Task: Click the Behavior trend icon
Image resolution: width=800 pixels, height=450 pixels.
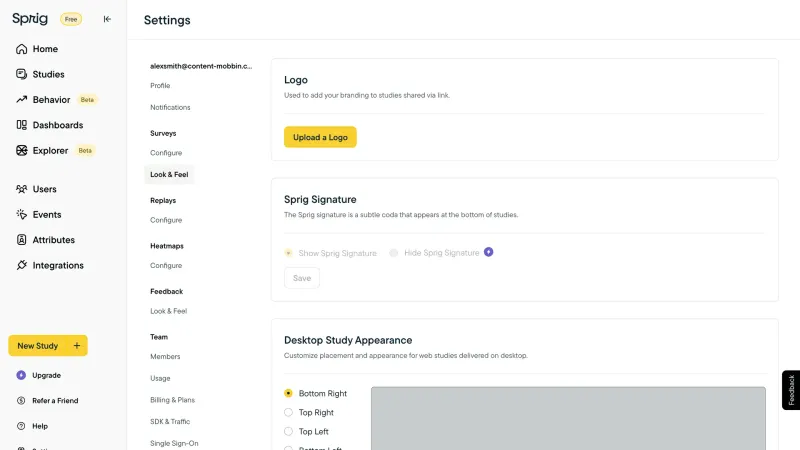Action: tap(21, 99)
